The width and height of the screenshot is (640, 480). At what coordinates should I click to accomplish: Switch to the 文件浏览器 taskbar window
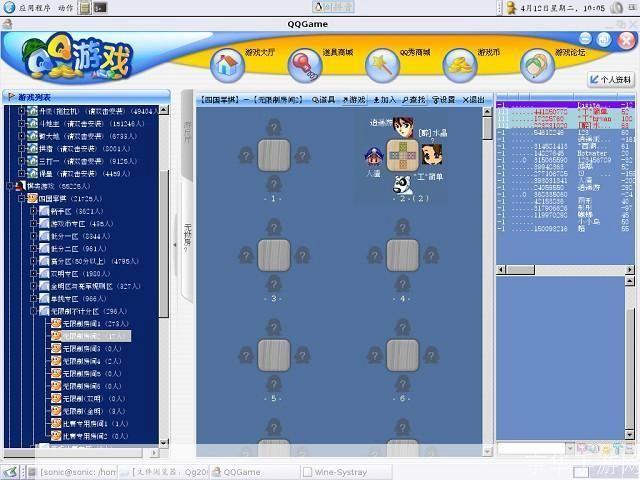click(164, 472)
